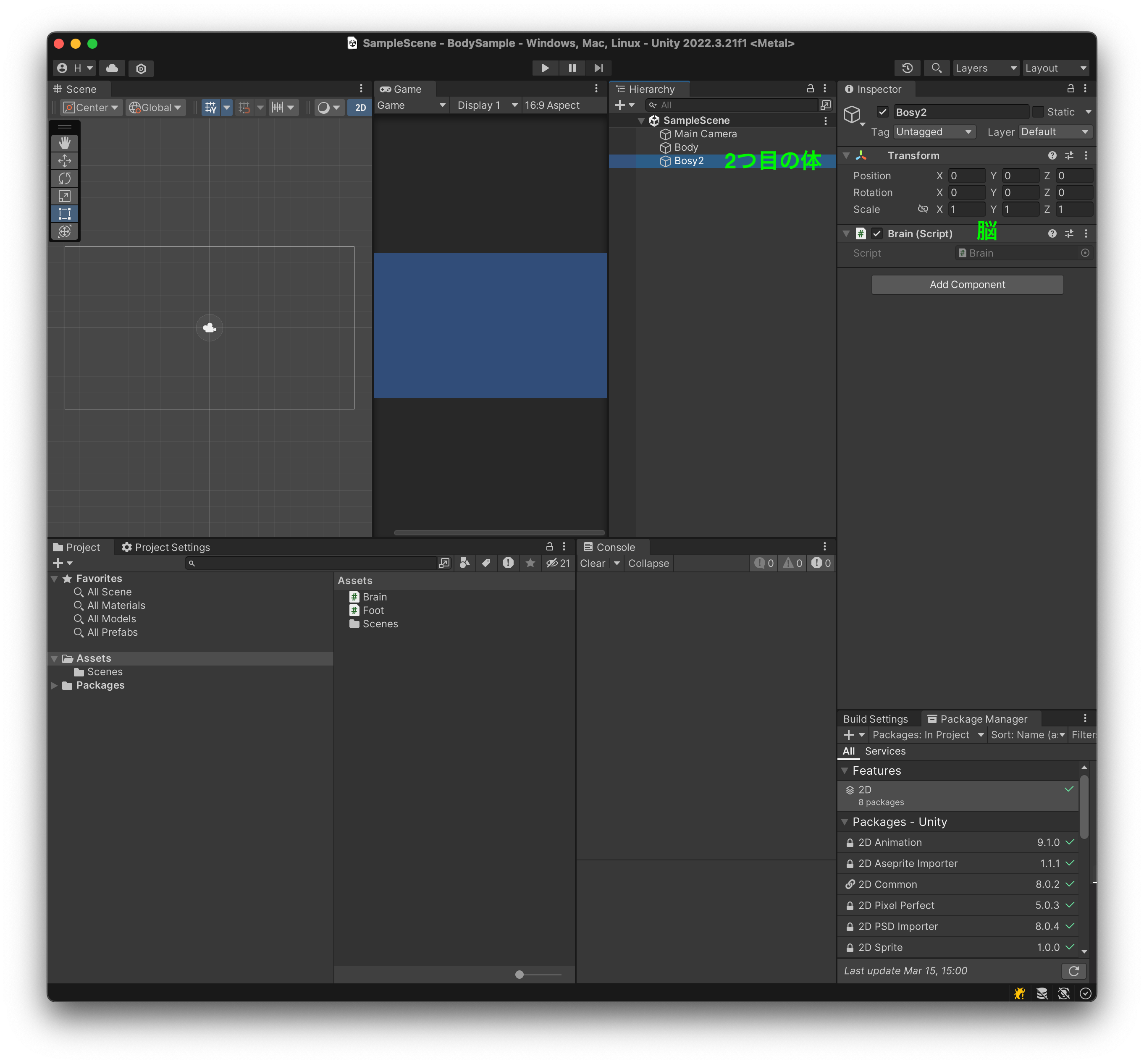
Task: Open the Unity cloud services panel
Action: tap(112, 68)
